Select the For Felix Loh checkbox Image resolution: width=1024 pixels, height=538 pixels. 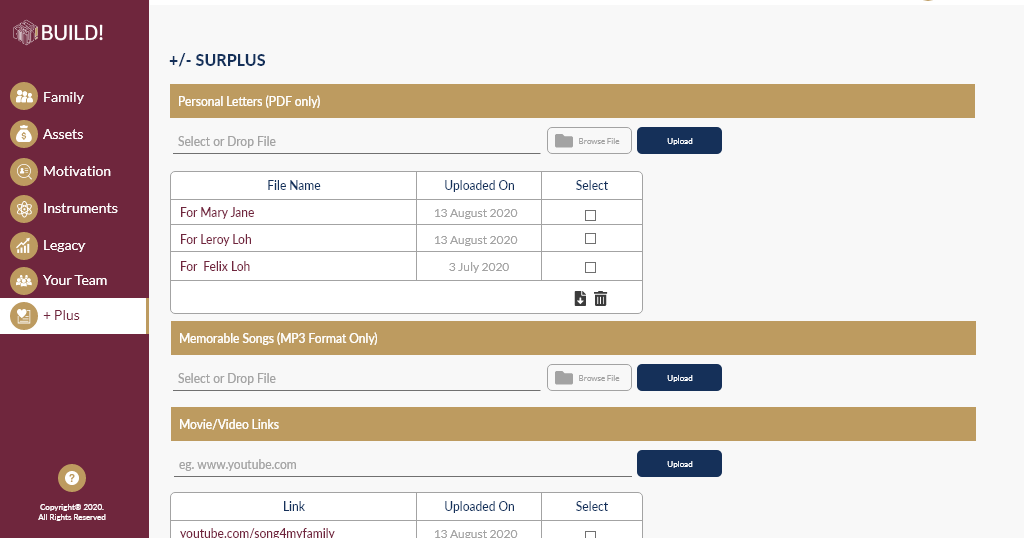pyautogui.click(x=590, y=267)
